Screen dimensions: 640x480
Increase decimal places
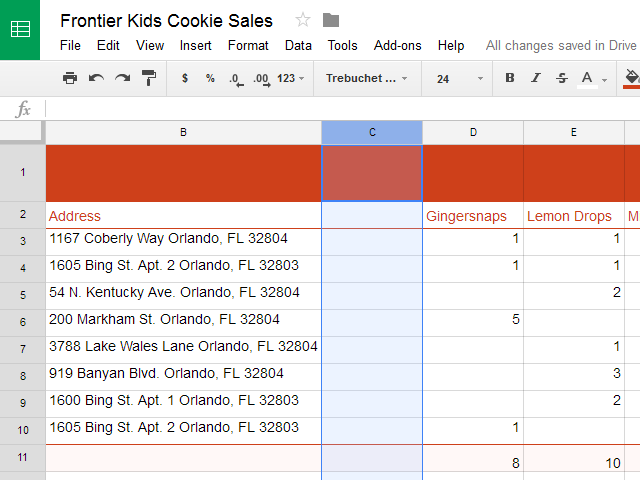coord(261,78)
